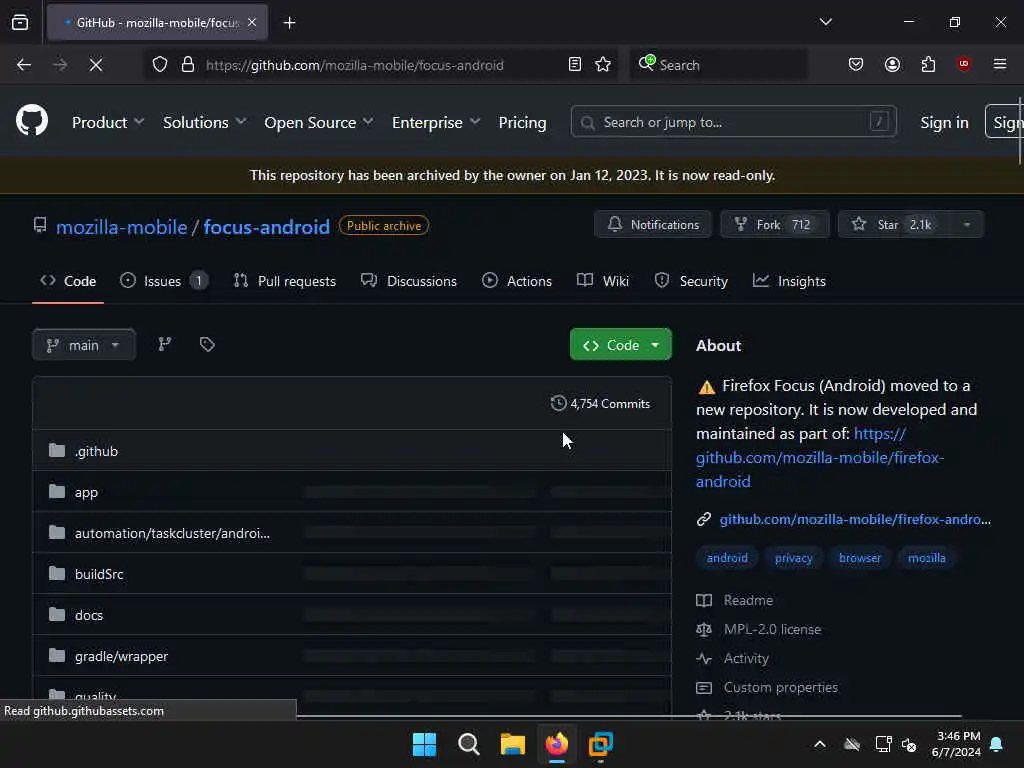Click the site security padlock icon
The width and height of the screenshot is (1024, 768).
[x=188, y=65]
